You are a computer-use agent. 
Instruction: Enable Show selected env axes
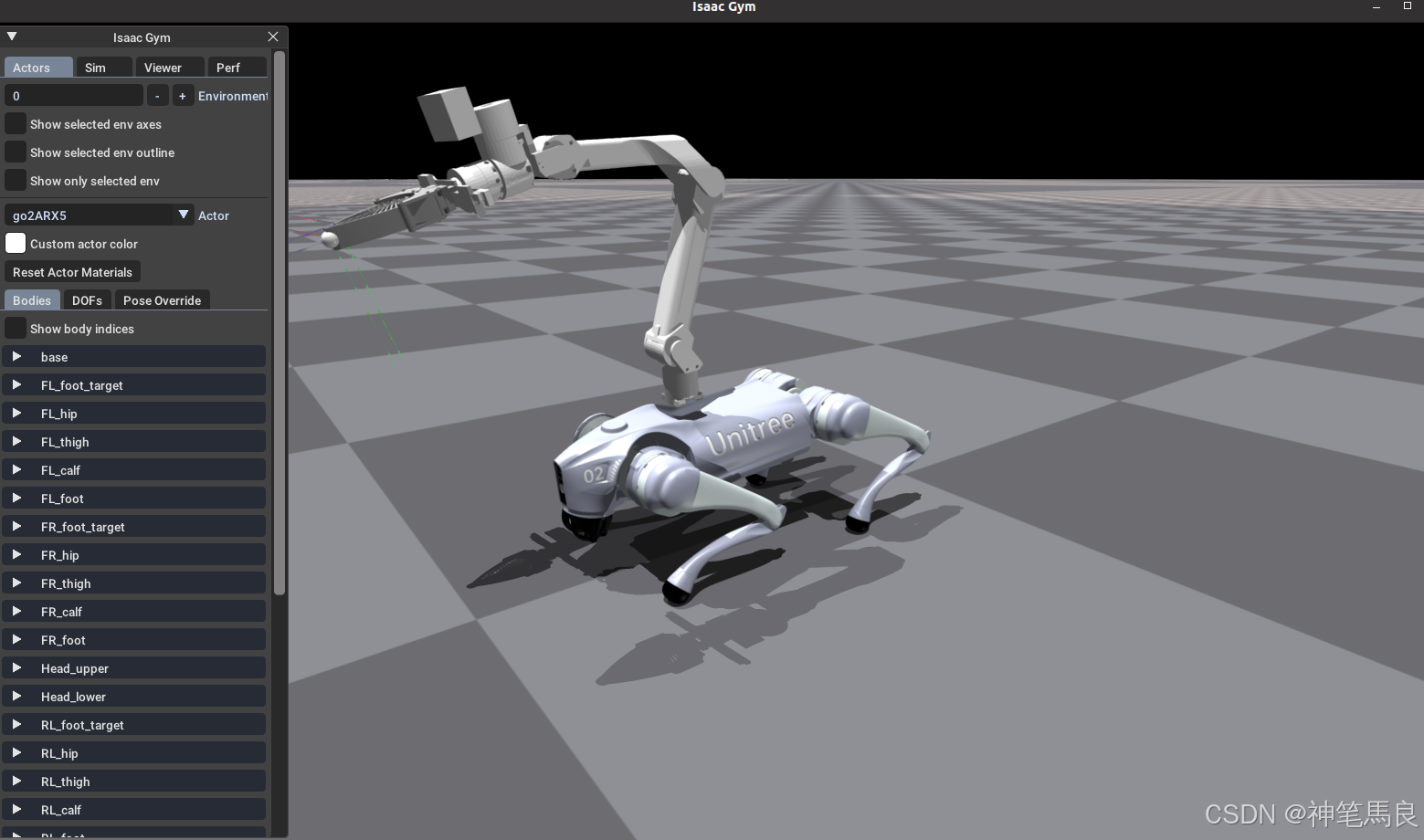16,124
